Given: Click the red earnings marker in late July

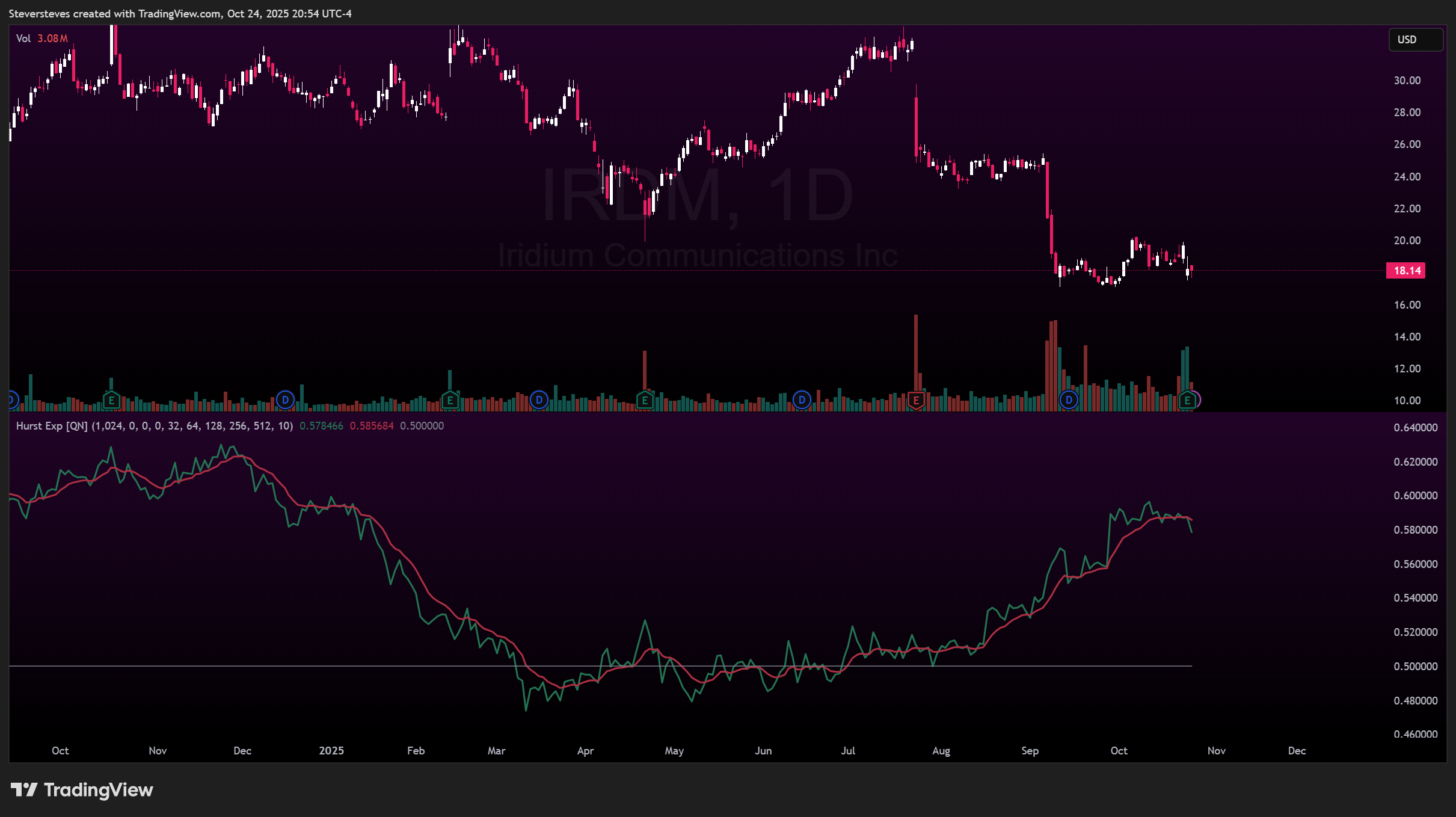Looking at the screenshot, I should click(x=916, y=400).
